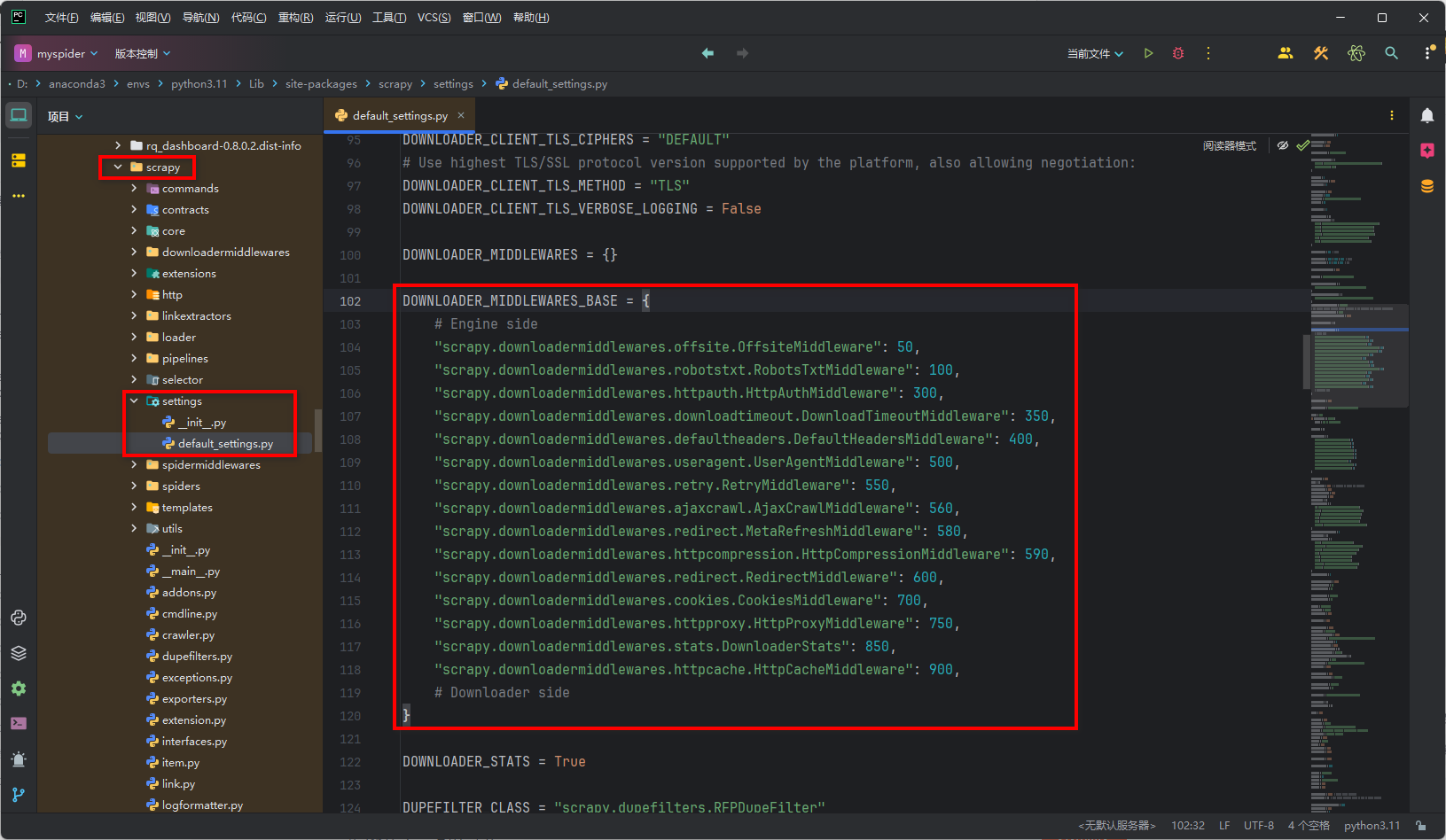The width and height of the screenshot is (1446, 840).
Task: Toggle file writable using the status bar lock
Action: [x=1421, y=825]
